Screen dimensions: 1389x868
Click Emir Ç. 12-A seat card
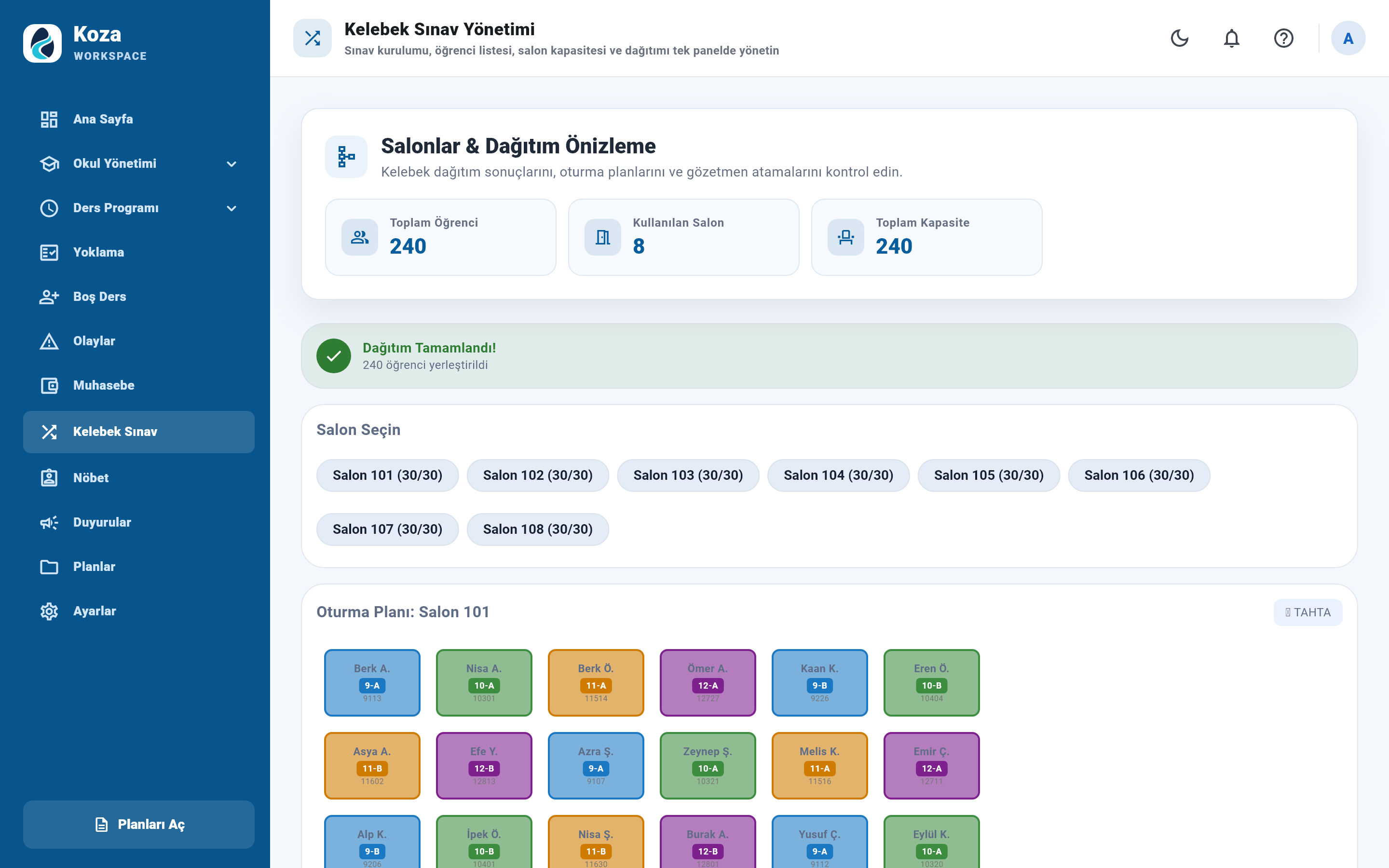[932, 766]
